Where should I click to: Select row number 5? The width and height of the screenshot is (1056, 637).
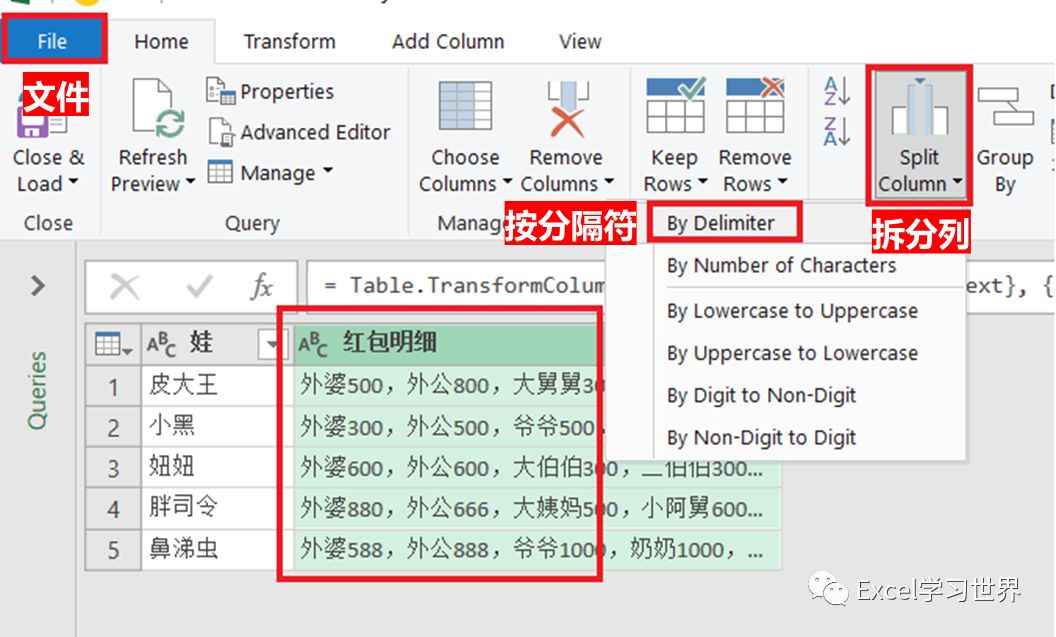113,550
